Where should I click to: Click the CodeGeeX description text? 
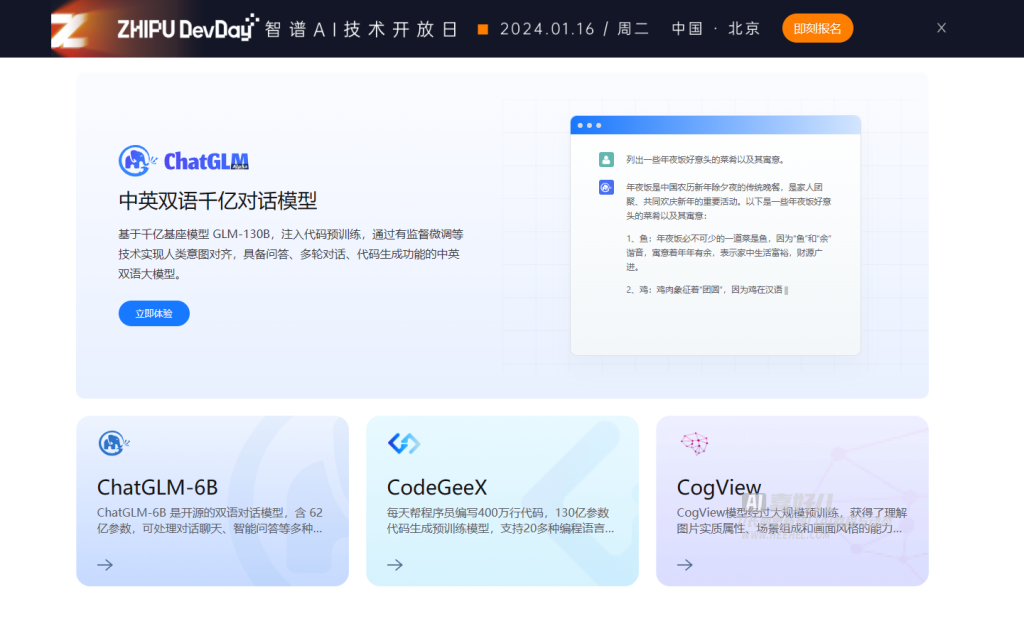pos(500,520)
